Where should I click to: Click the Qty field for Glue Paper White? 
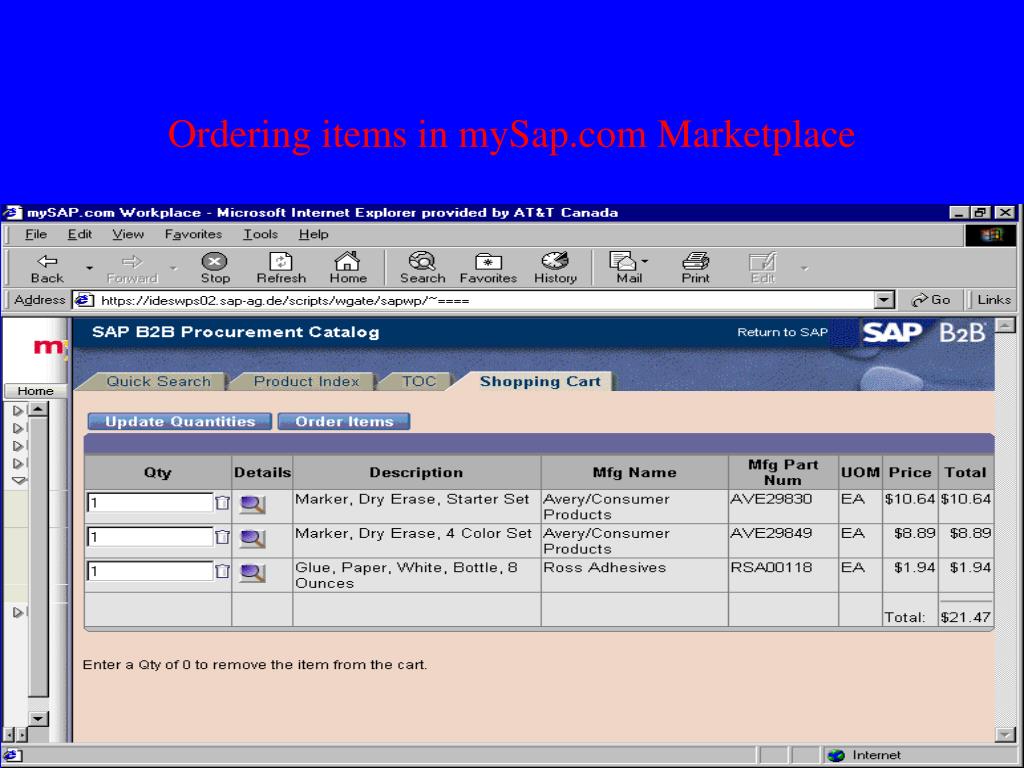click(150, 571)
